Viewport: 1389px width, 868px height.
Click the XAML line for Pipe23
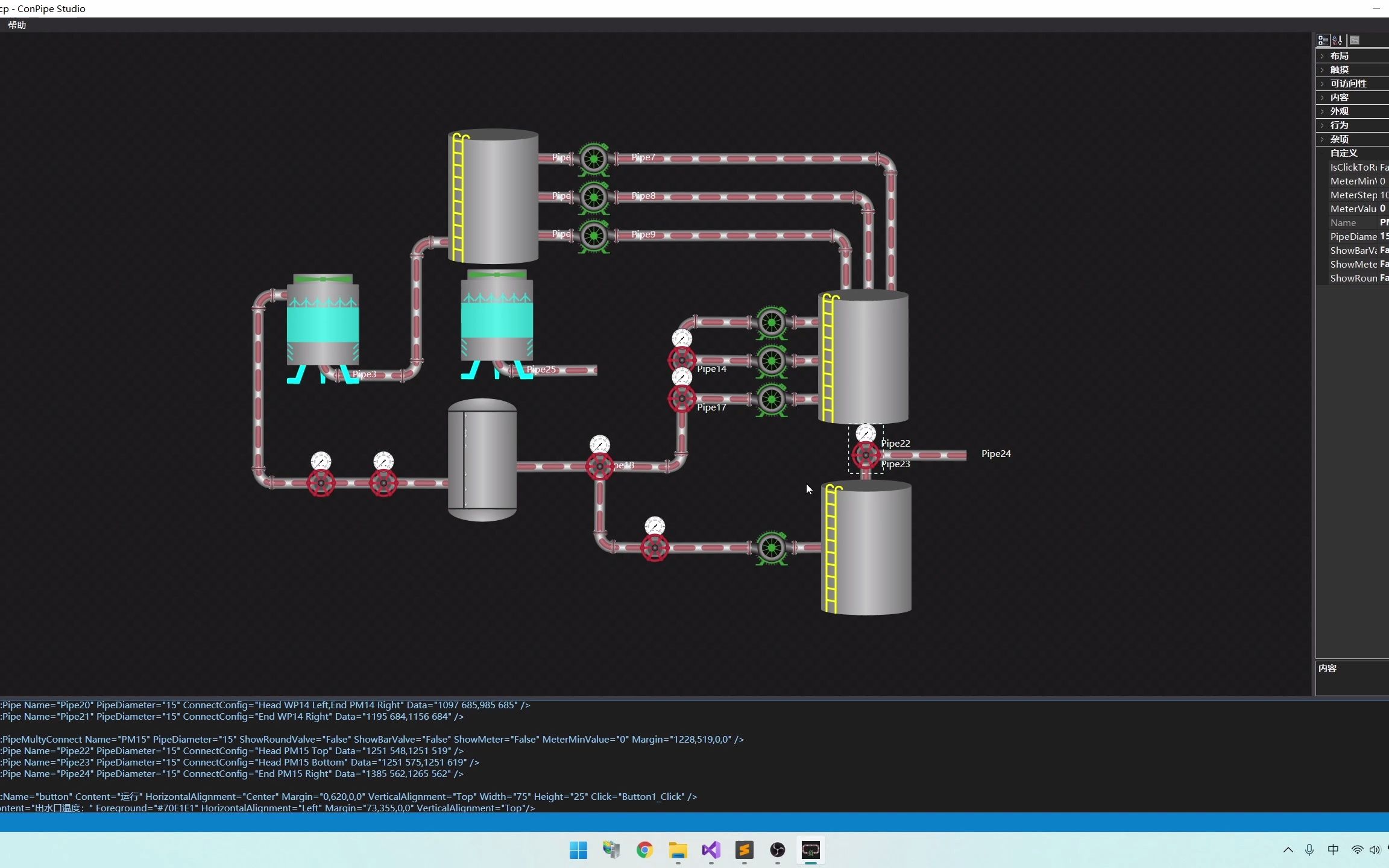click(240, 763)
